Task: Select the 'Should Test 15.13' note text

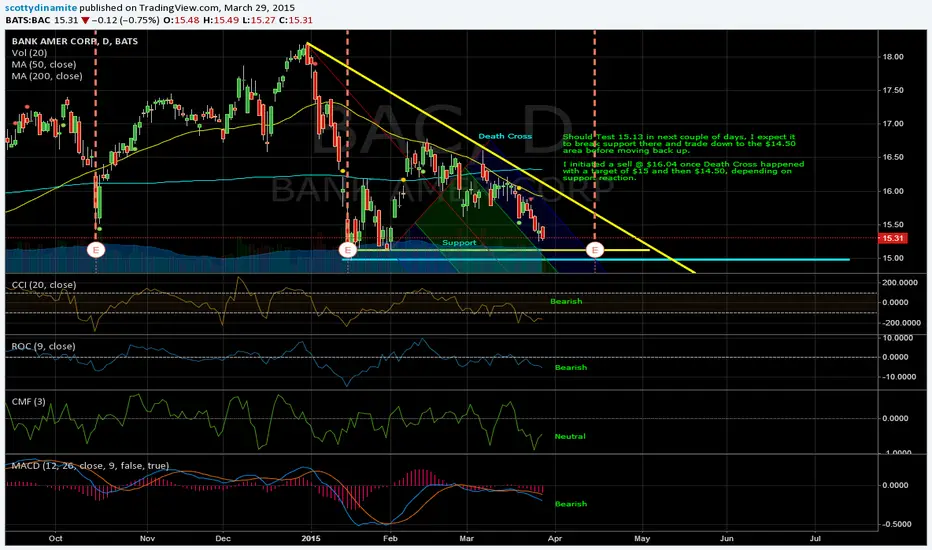Action: (679, 143)
